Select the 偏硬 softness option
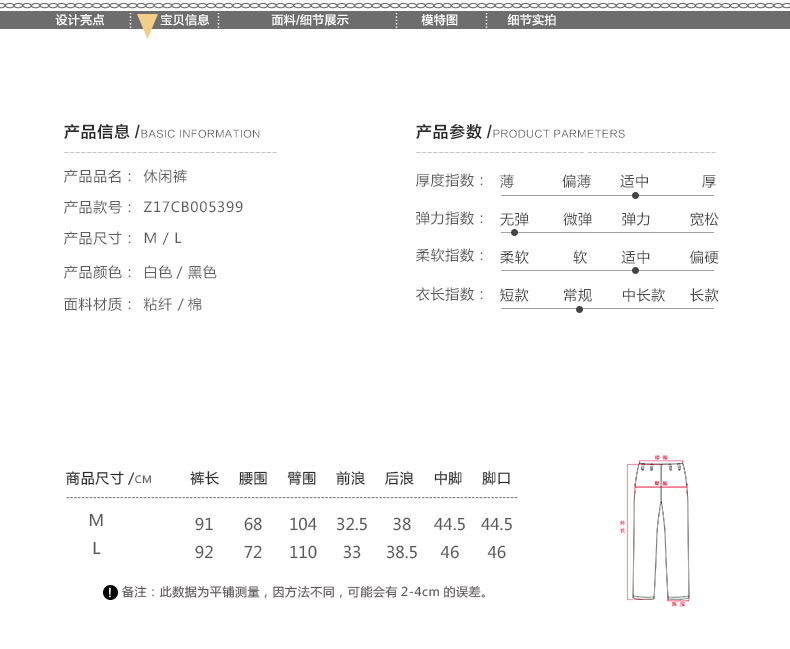Image resolution: width=790 pixels, height=649 pixels. [704, 257]
